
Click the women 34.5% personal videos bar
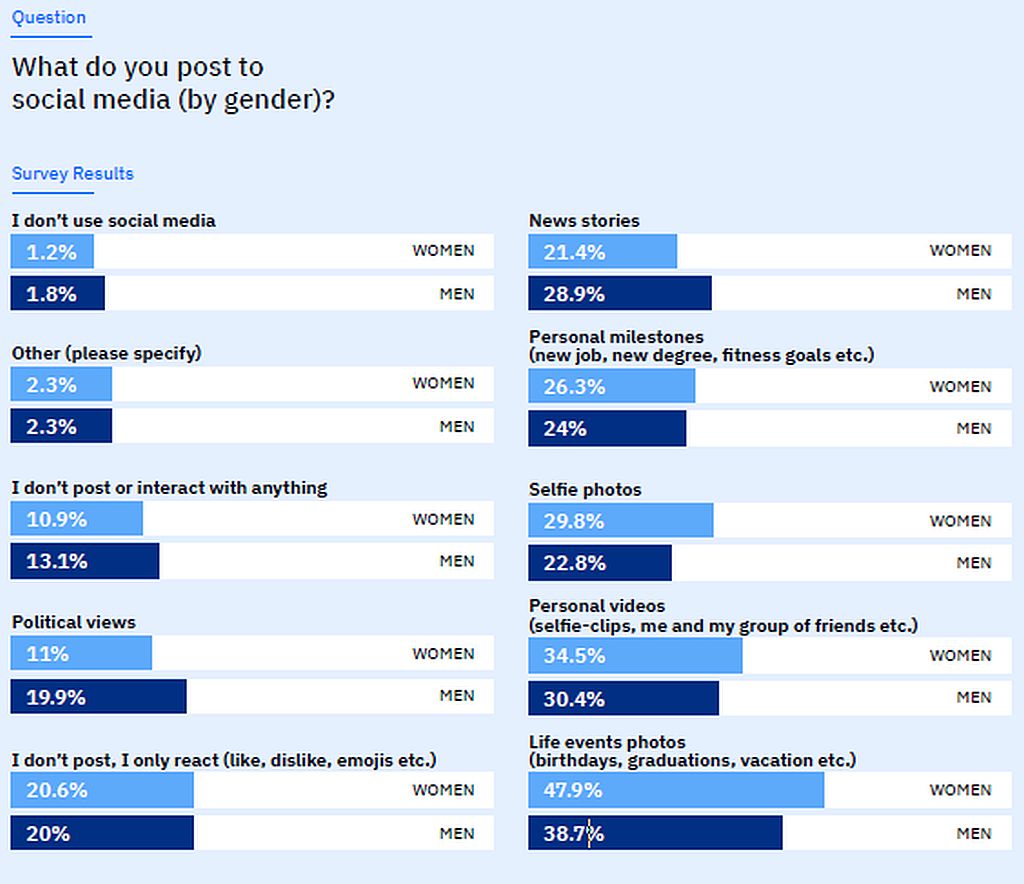tap(636, 656)
